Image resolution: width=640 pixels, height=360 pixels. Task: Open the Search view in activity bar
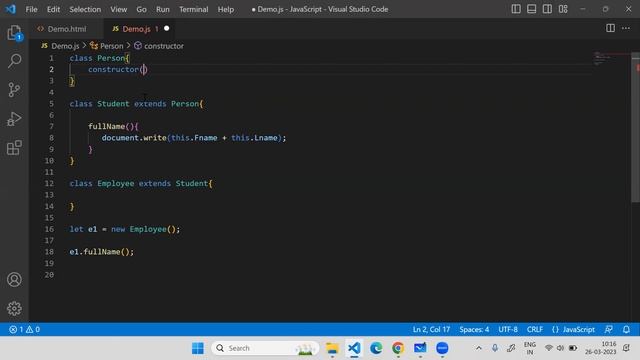(14, 61)
